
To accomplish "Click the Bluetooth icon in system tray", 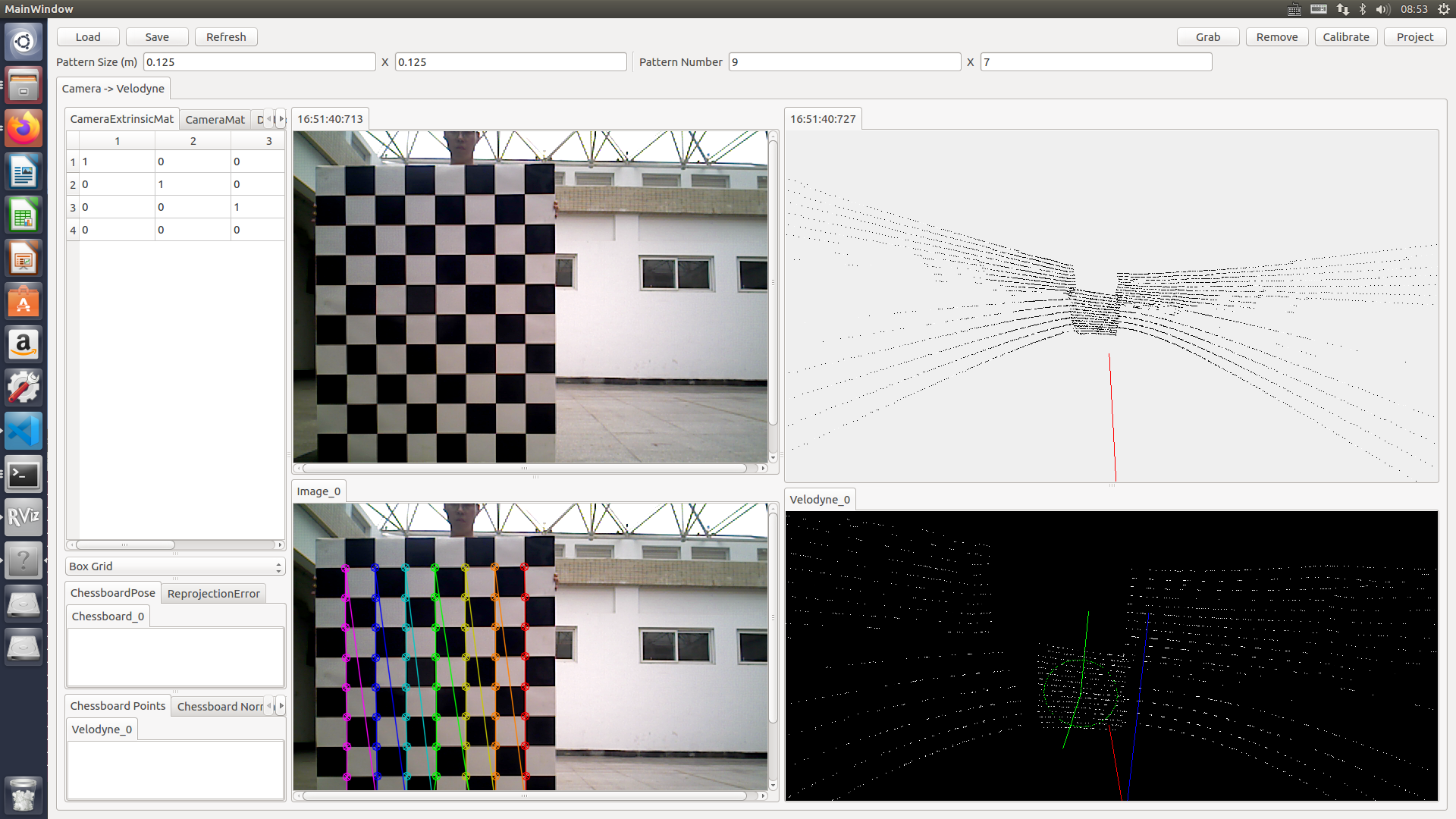I will pyautogui.click(x=1363, y=9).
